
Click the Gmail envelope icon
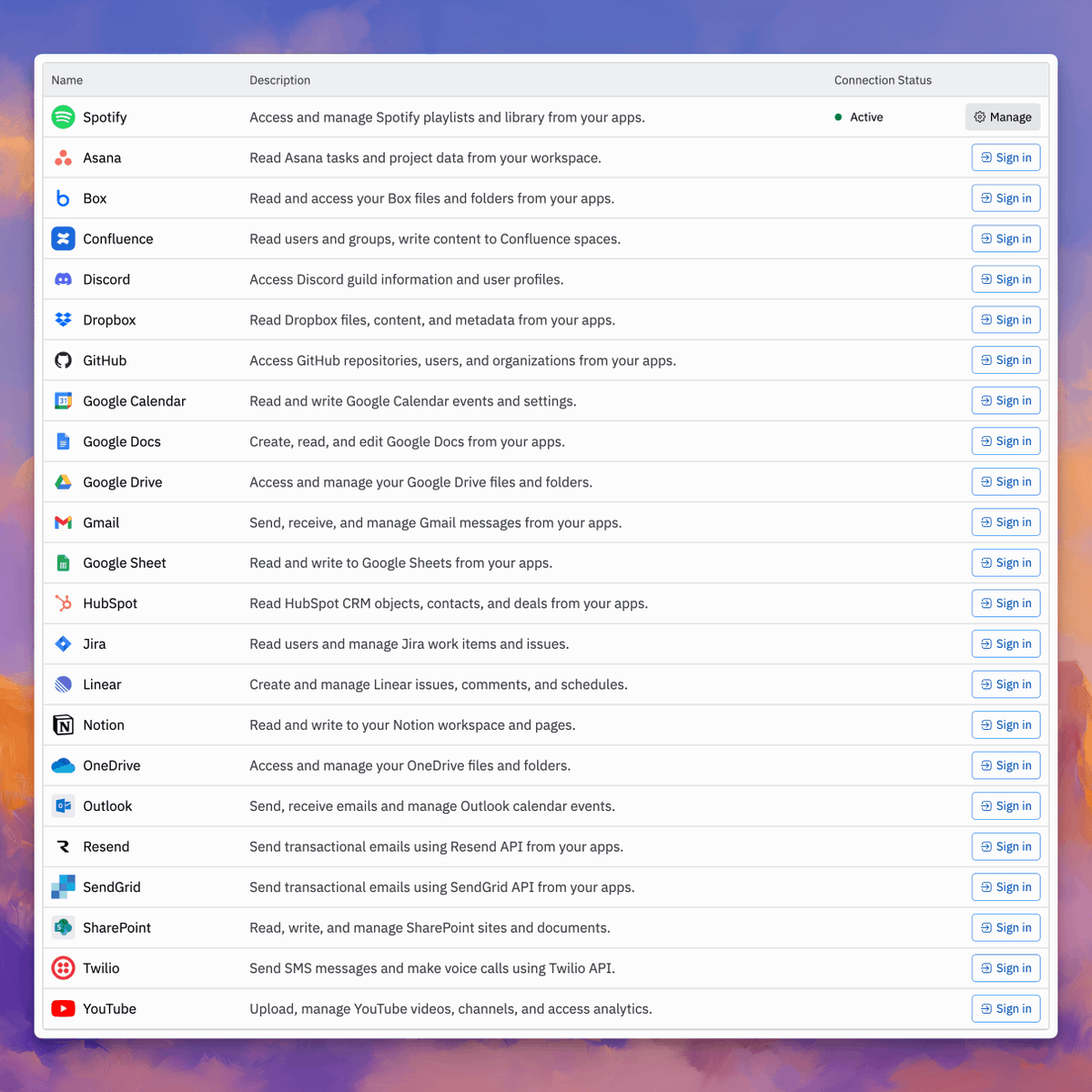coord(63,522)
